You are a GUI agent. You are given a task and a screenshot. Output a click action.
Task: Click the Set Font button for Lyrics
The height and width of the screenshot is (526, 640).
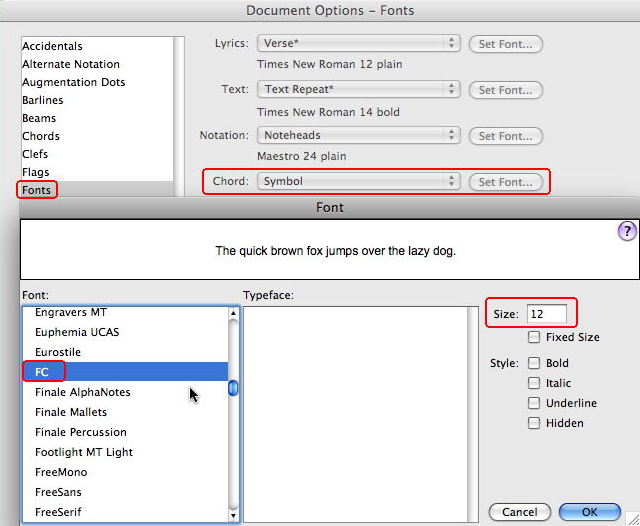coord(506,43)
